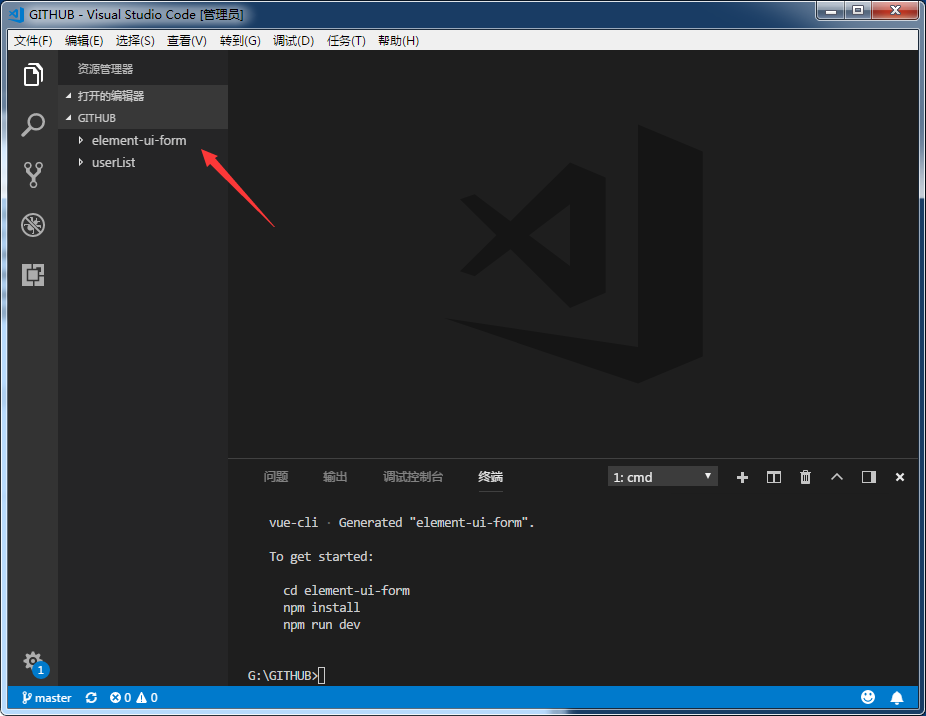This screenshot has width=926, height=716.
Task: Click 'npm install' line in terminal
Action: coord(321,608)
